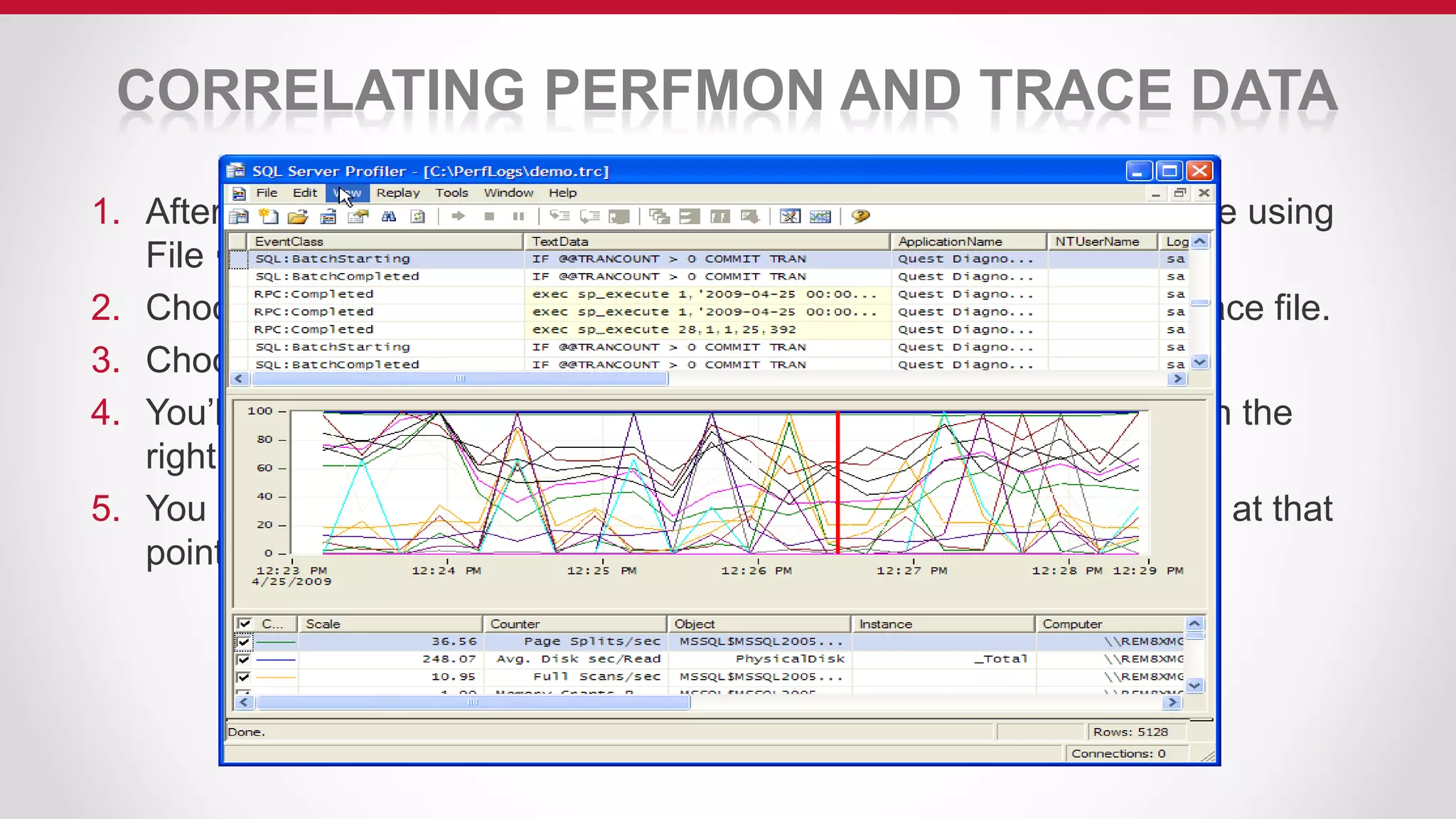The image size is (1456, 819).
Task: Click the Clear Trace Window icon
Action: pos(418,217)
